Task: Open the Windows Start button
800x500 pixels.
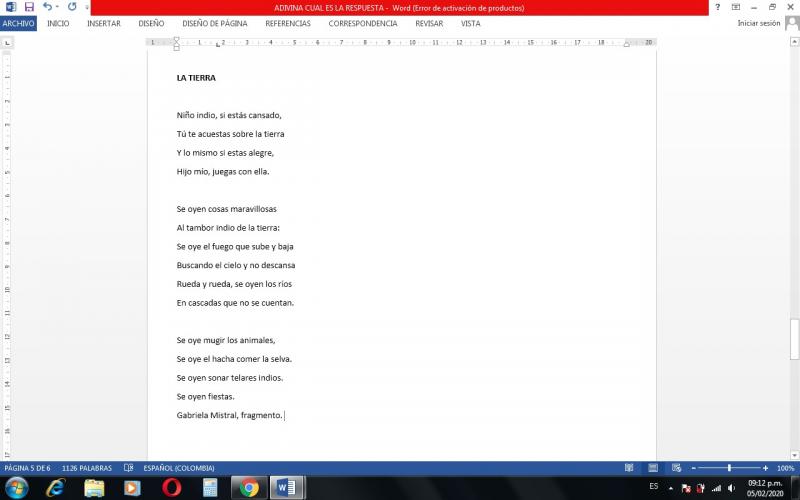Action: [16, 488]
